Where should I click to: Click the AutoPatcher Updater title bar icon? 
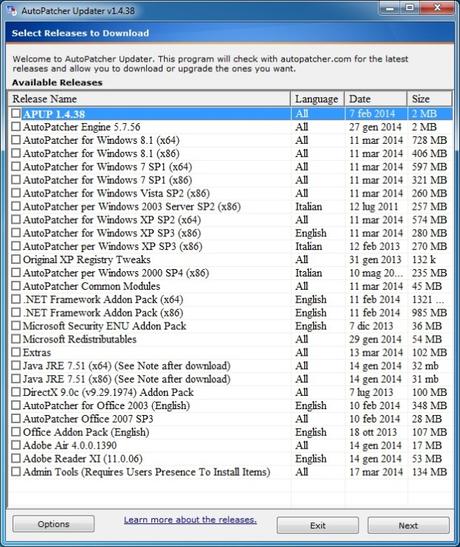(x=11, y=11)
